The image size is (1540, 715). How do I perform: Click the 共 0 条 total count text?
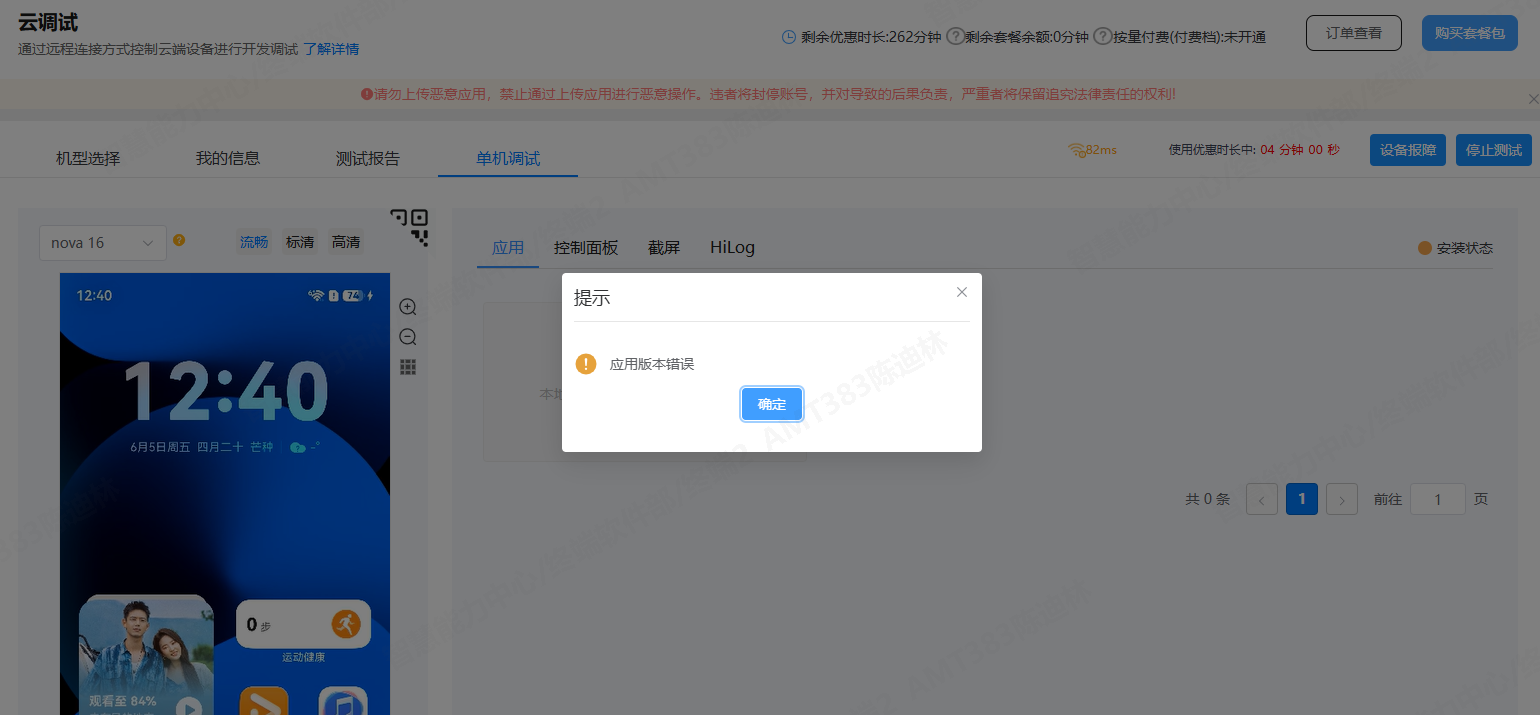(1207, 499)
